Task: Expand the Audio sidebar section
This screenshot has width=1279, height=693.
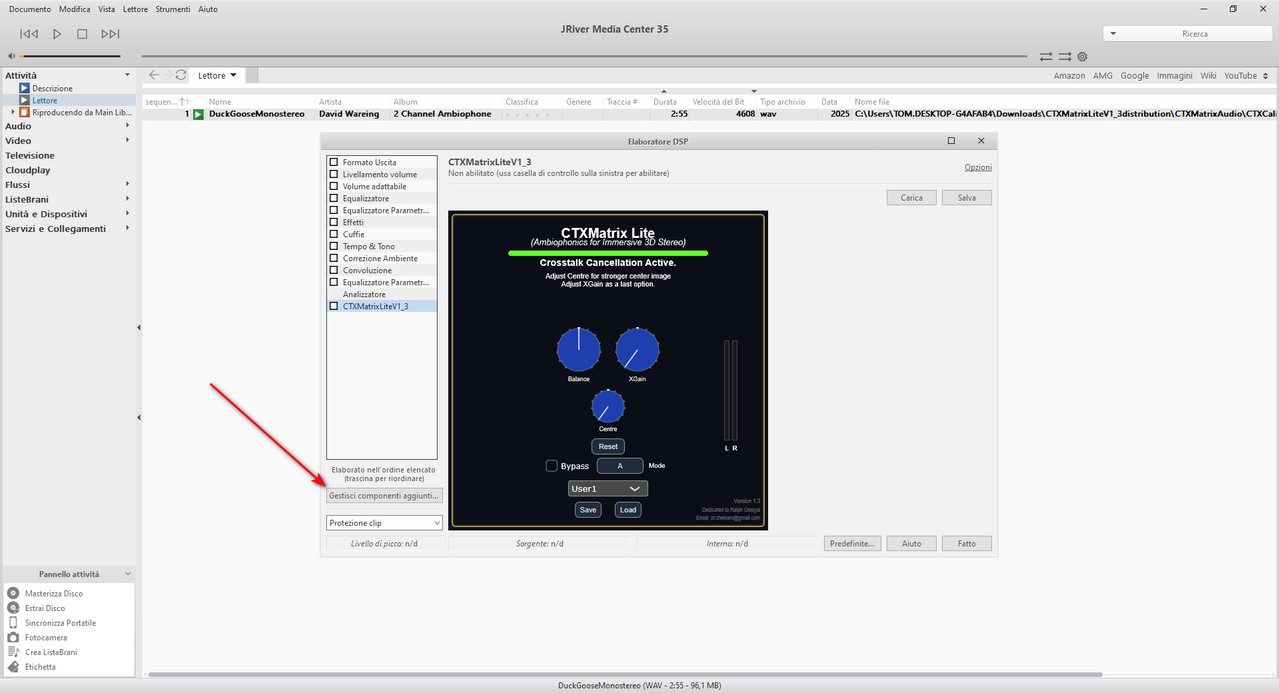Action: [x=127, y=127]
